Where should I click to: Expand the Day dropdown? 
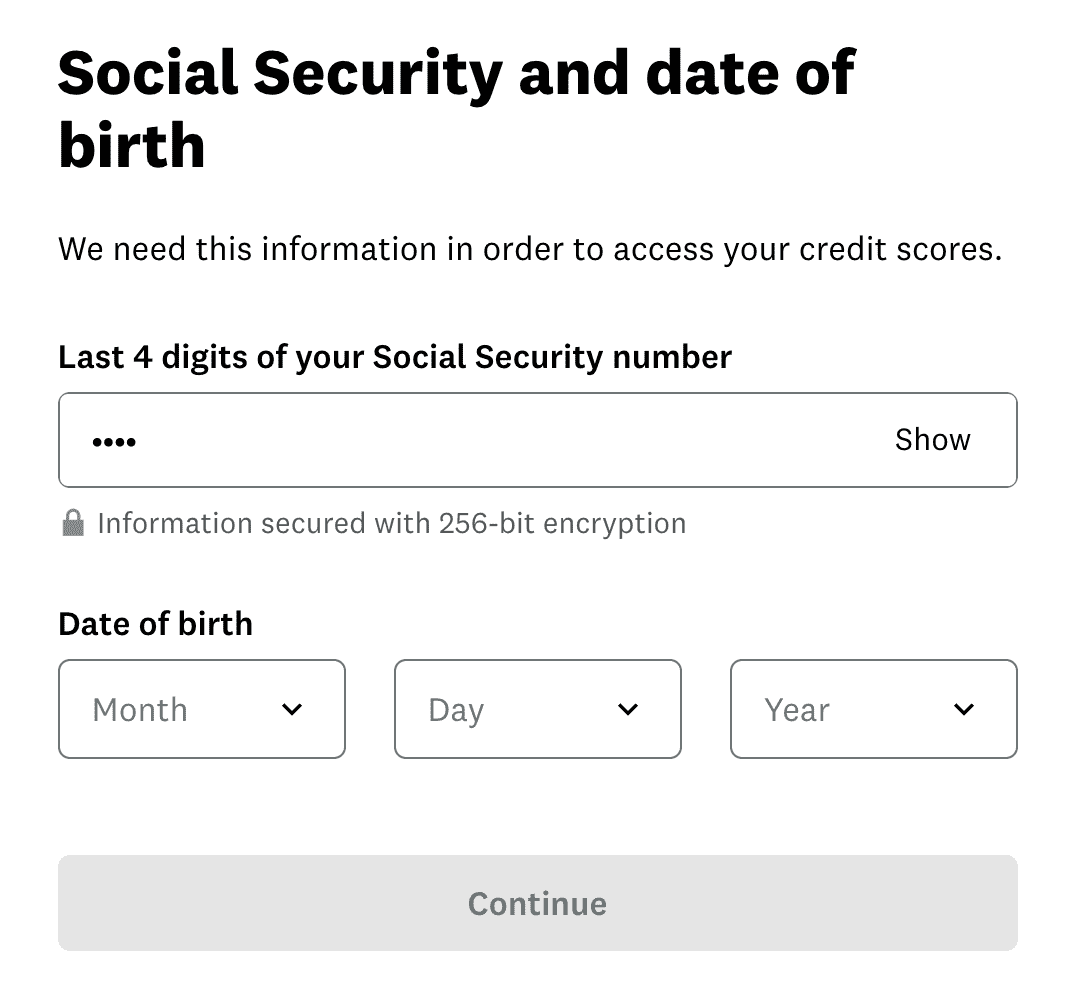pos(538,709)
